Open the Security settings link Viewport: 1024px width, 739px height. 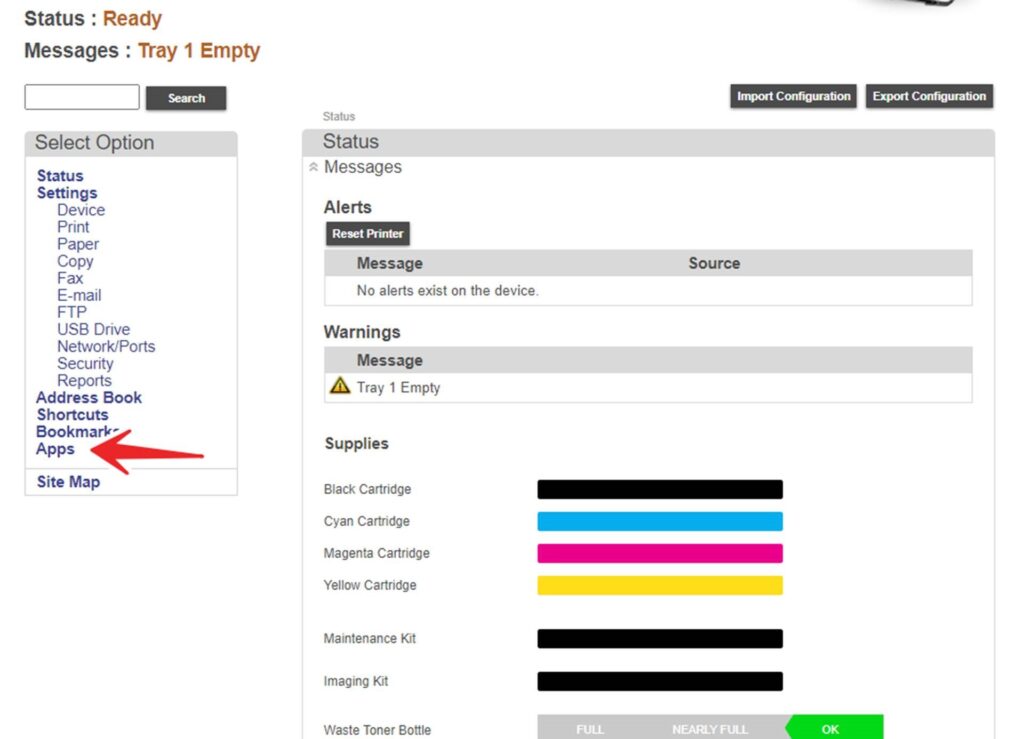point(85,363)
